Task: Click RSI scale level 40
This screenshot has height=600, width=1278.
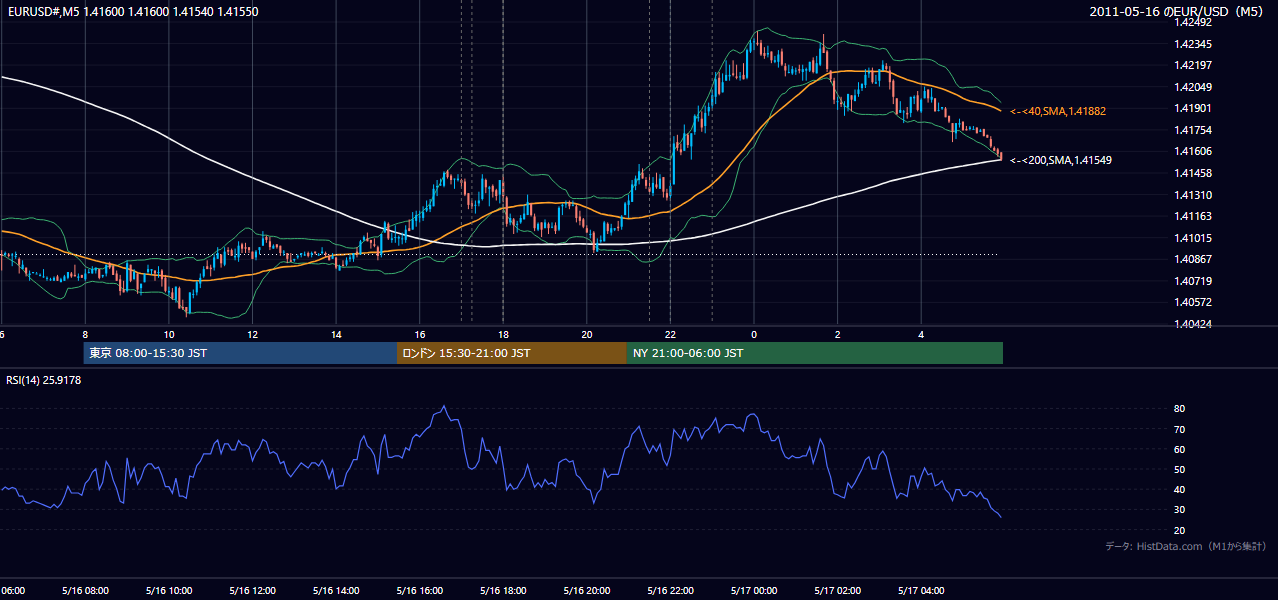Action: (1180, 490)
